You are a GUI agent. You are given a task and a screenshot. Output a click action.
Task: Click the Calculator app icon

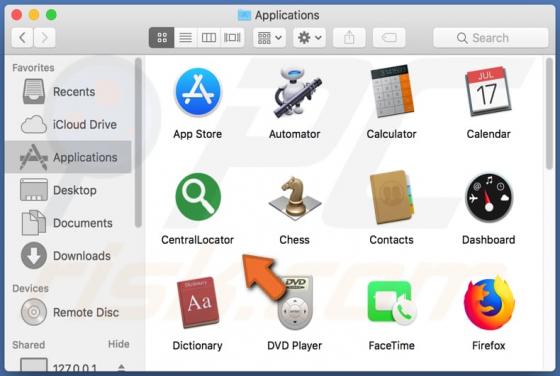click(x=392, y=91)
